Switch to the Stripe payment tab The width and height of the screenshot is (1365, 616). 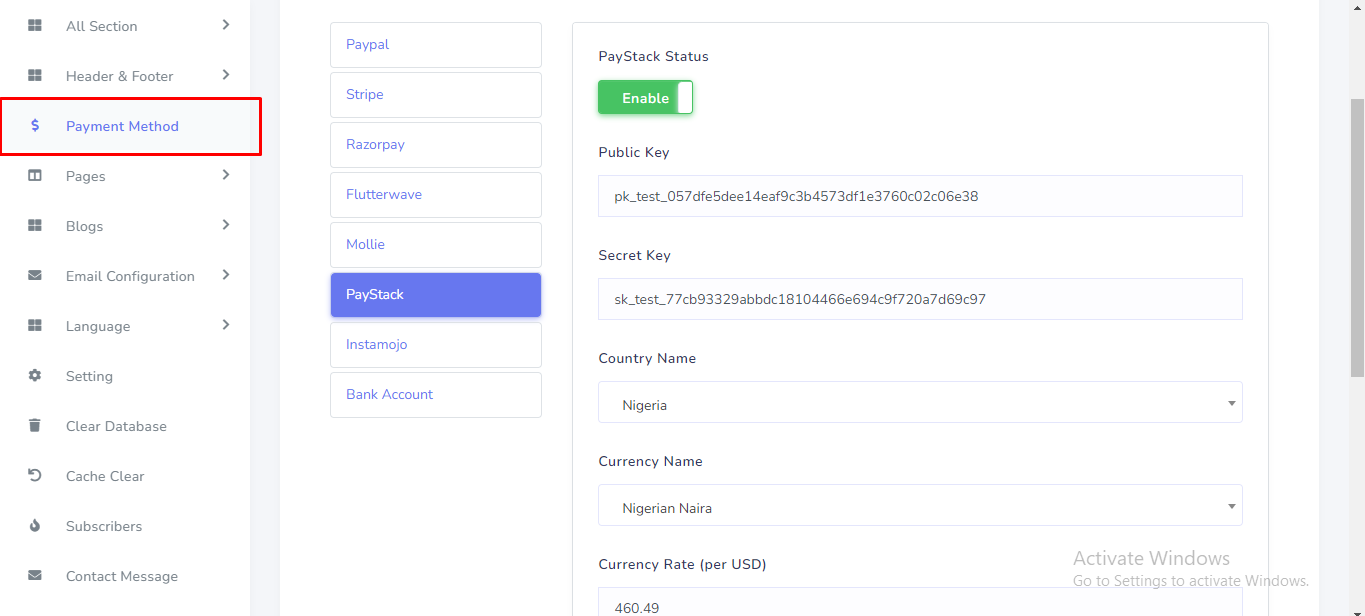click(x=436, y=95)
